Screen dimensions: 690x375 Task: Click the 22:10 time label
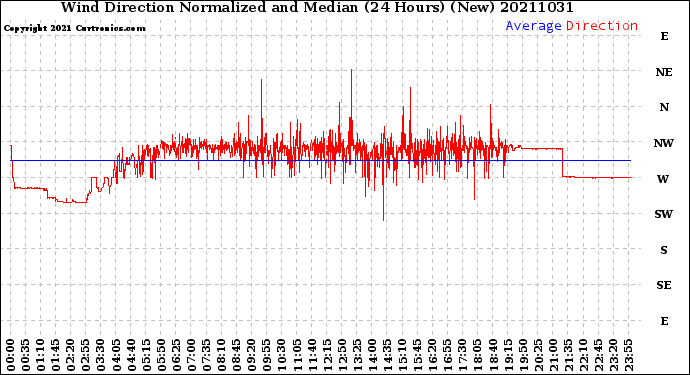click(584, 355)
